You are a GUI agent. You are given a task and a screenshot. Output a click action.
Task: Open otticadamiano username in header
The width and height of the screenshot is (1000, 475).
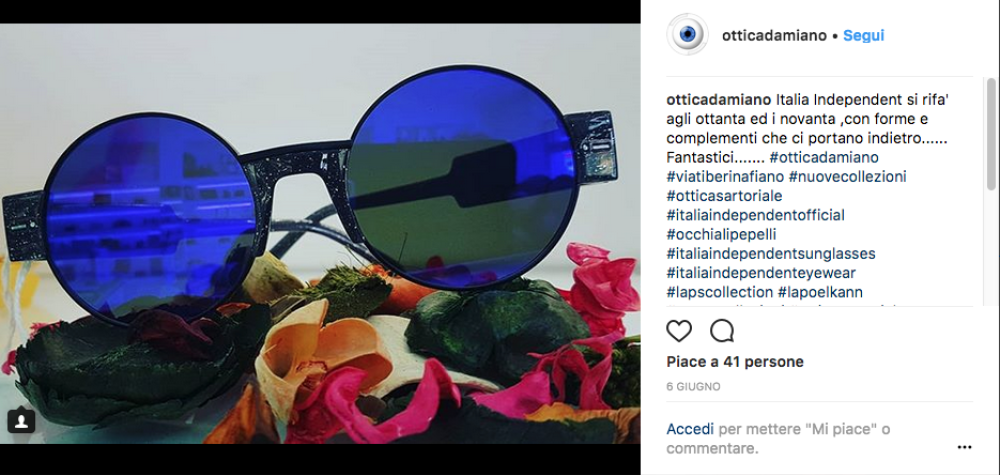pyautogui.click(x=774, y=36)
